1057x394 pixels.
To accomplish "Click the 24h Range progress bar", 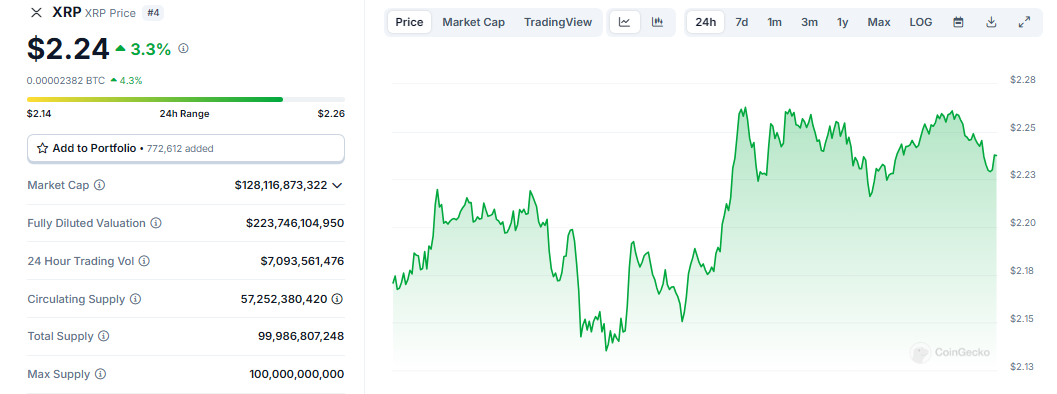I will click(x=185, y=99).
